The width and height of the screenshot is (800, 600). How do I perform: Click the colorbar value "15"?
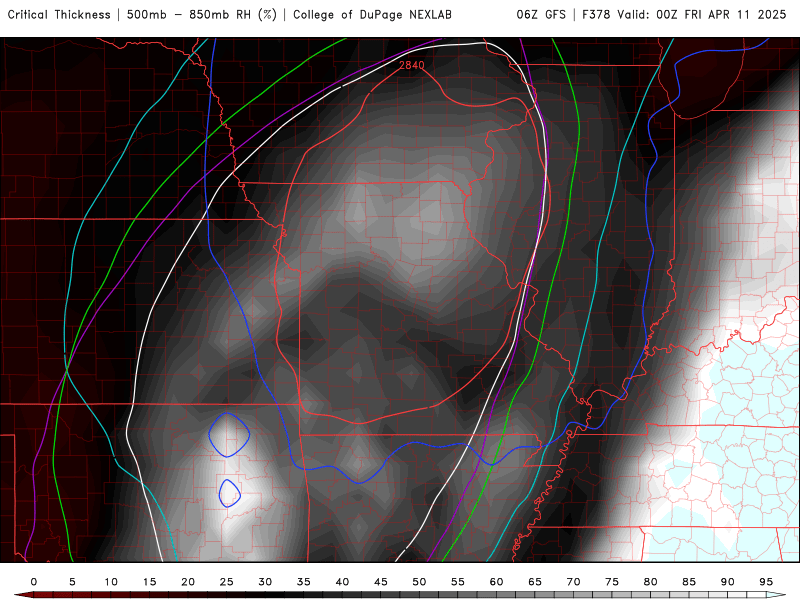click(x=149, y=582)
